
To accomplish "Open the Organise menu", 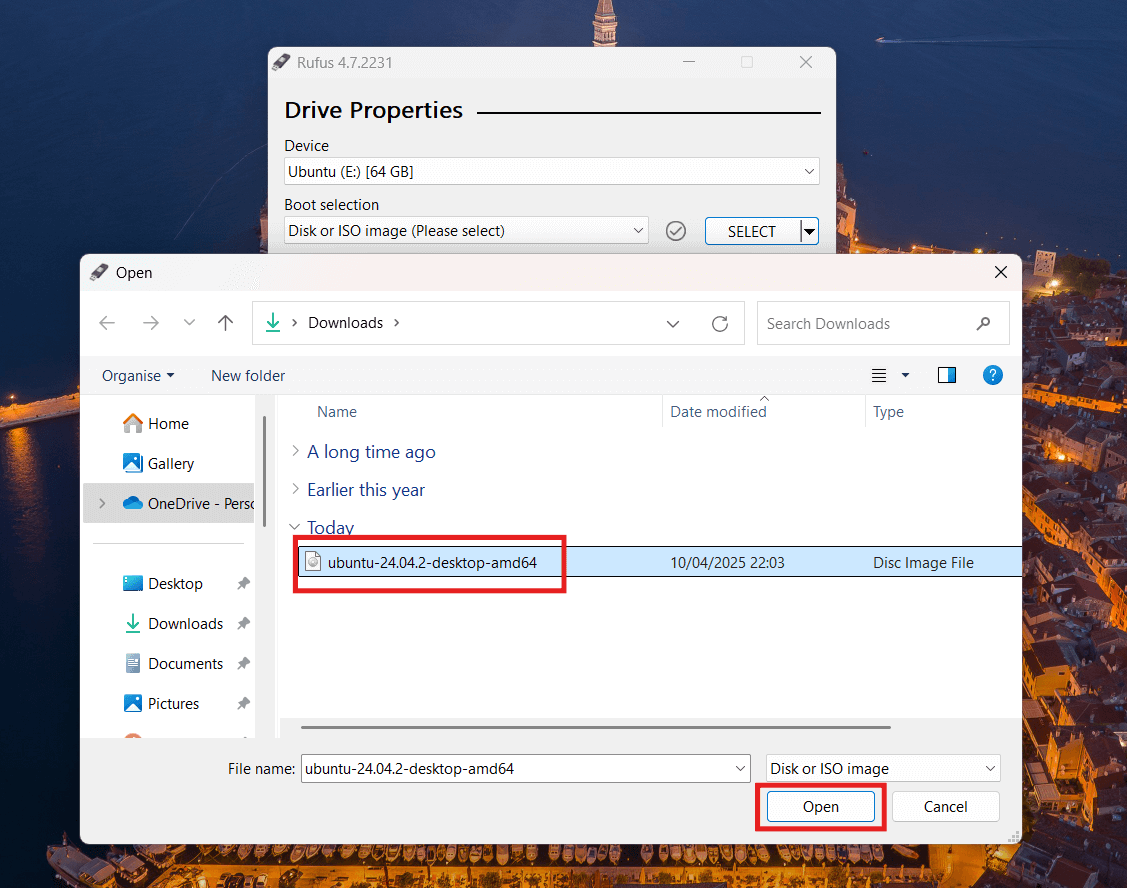I will [x=138, y=376].
